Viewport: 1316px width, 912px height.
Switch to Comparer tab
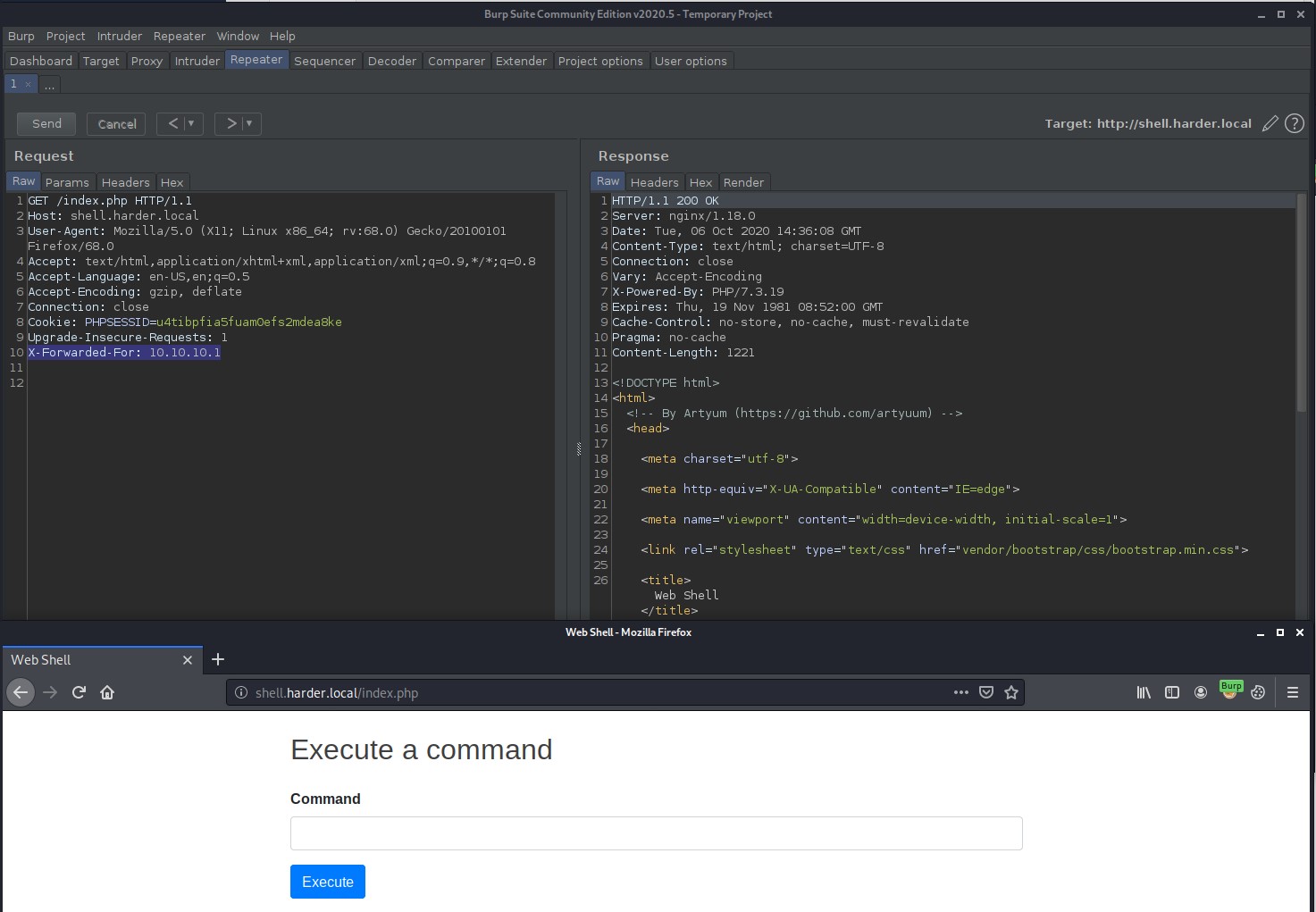[457, 61]
